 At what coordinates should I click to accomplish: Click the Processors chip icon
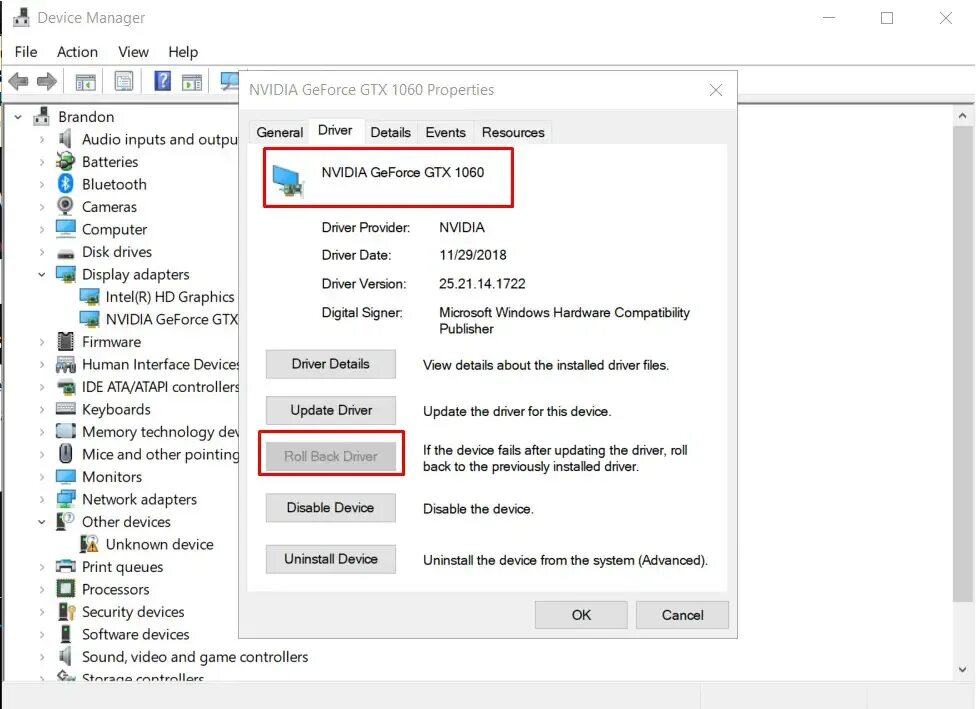[66, 589]
